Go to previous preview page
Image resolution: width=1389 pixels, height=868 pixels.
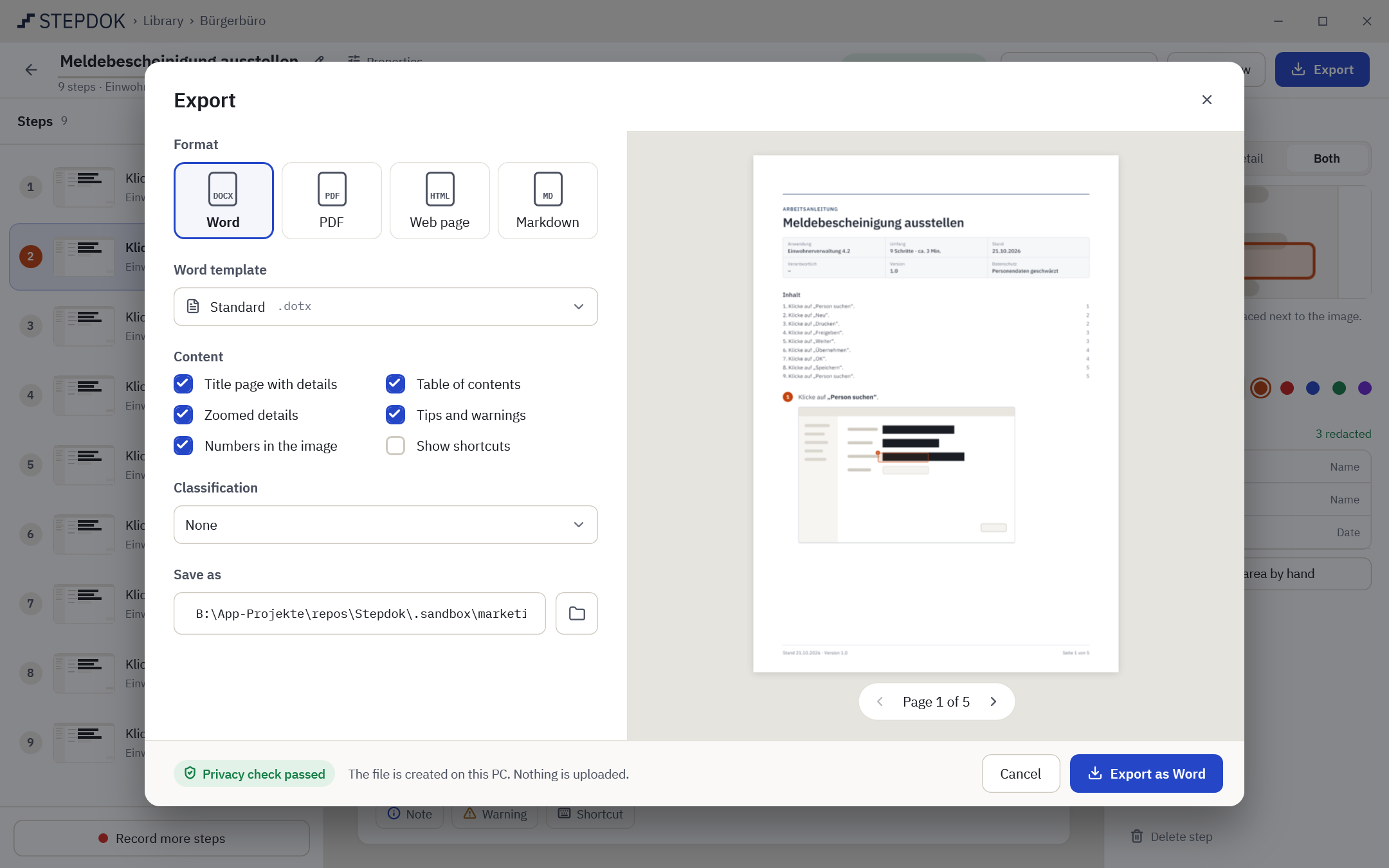coord(880,701)
